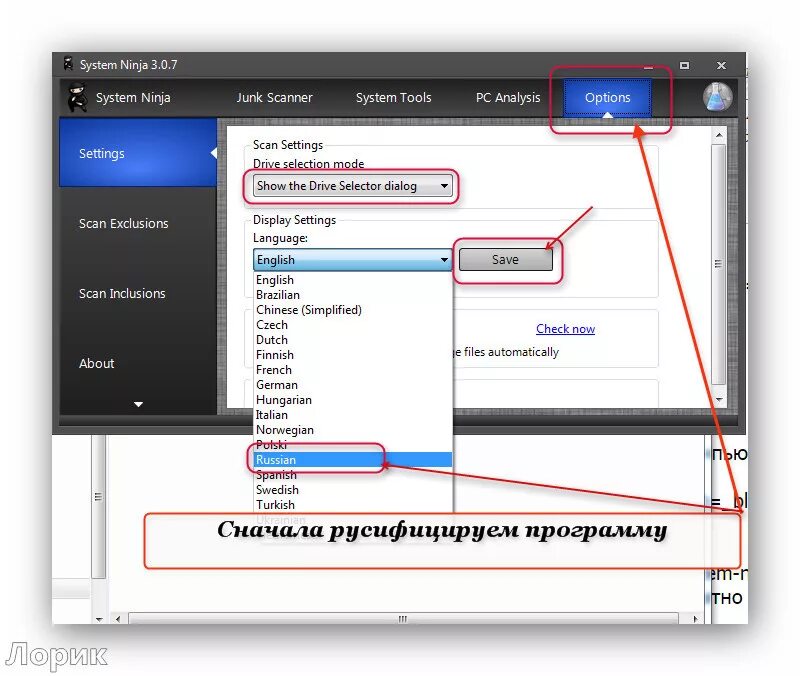
Task: Open the Drive selection mode dropdown
Action: coord(353,186)
